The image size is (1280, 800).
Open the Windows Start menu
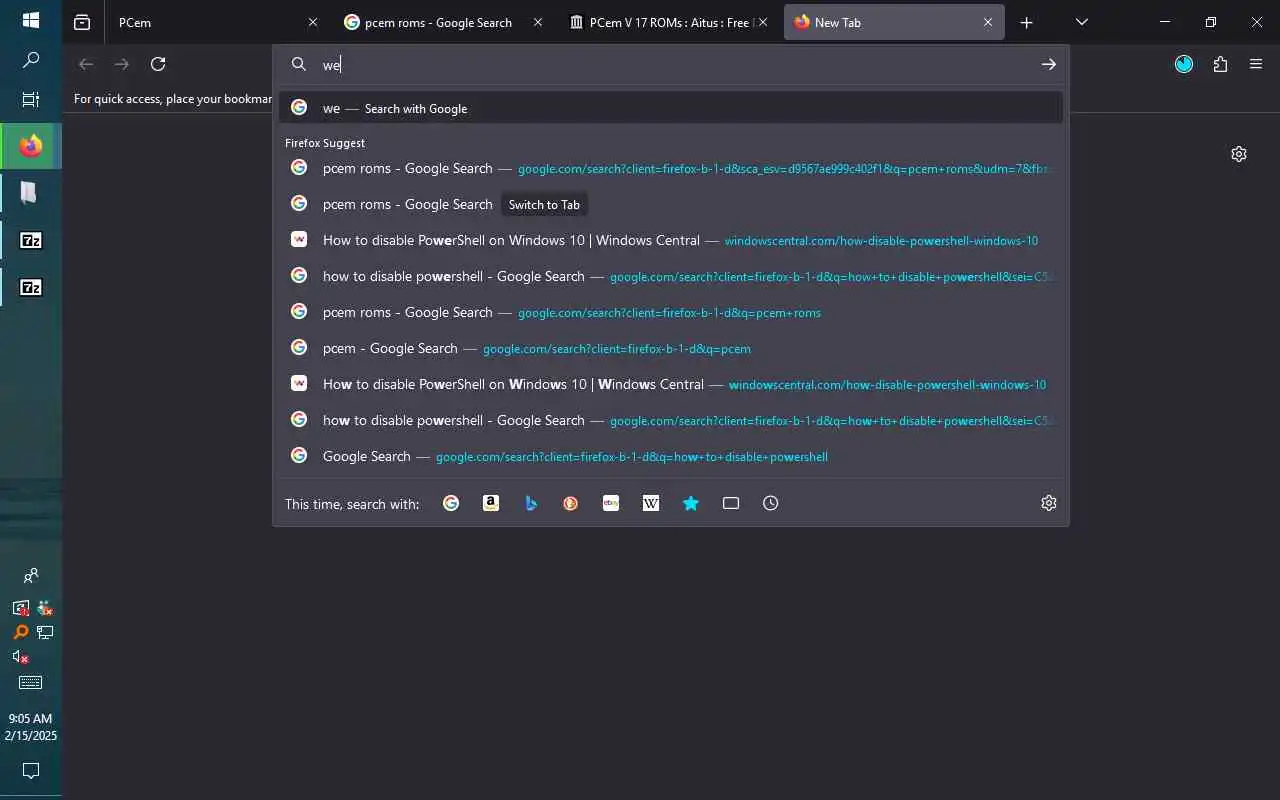click(31, 20)
